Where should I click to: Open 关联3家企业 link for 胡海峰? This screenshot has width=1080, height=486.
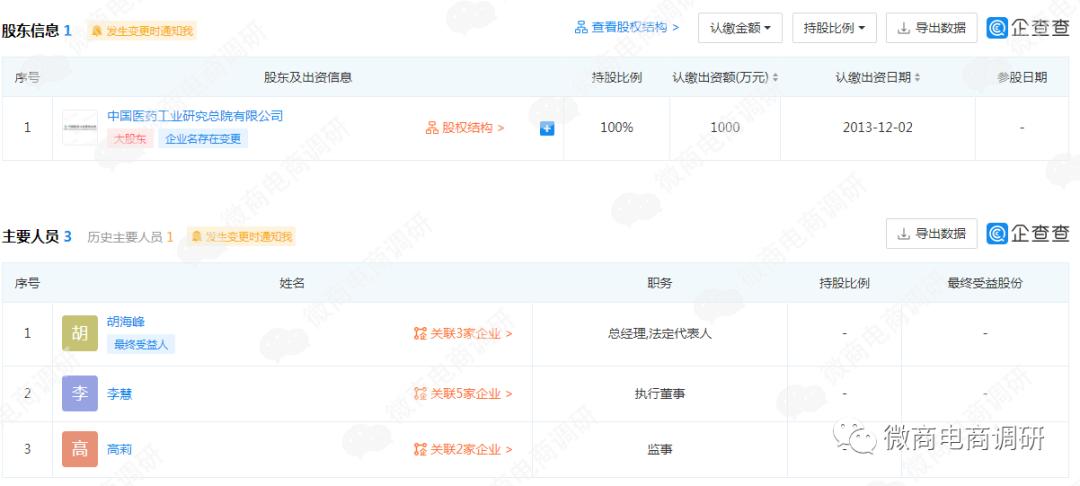coord(463,334)
